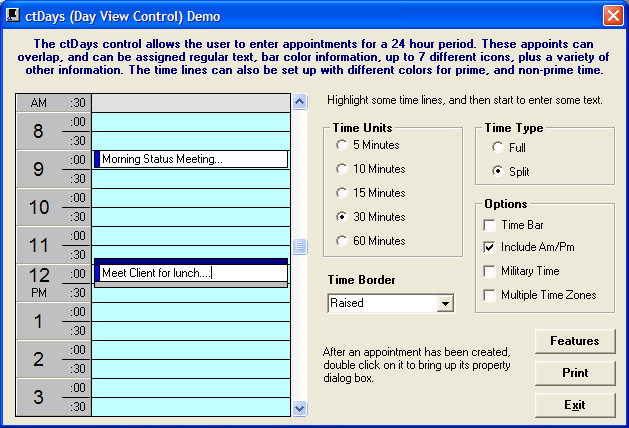Close the ctDays Demo window
Screen dimensions: 629x428
coord(613,16)
